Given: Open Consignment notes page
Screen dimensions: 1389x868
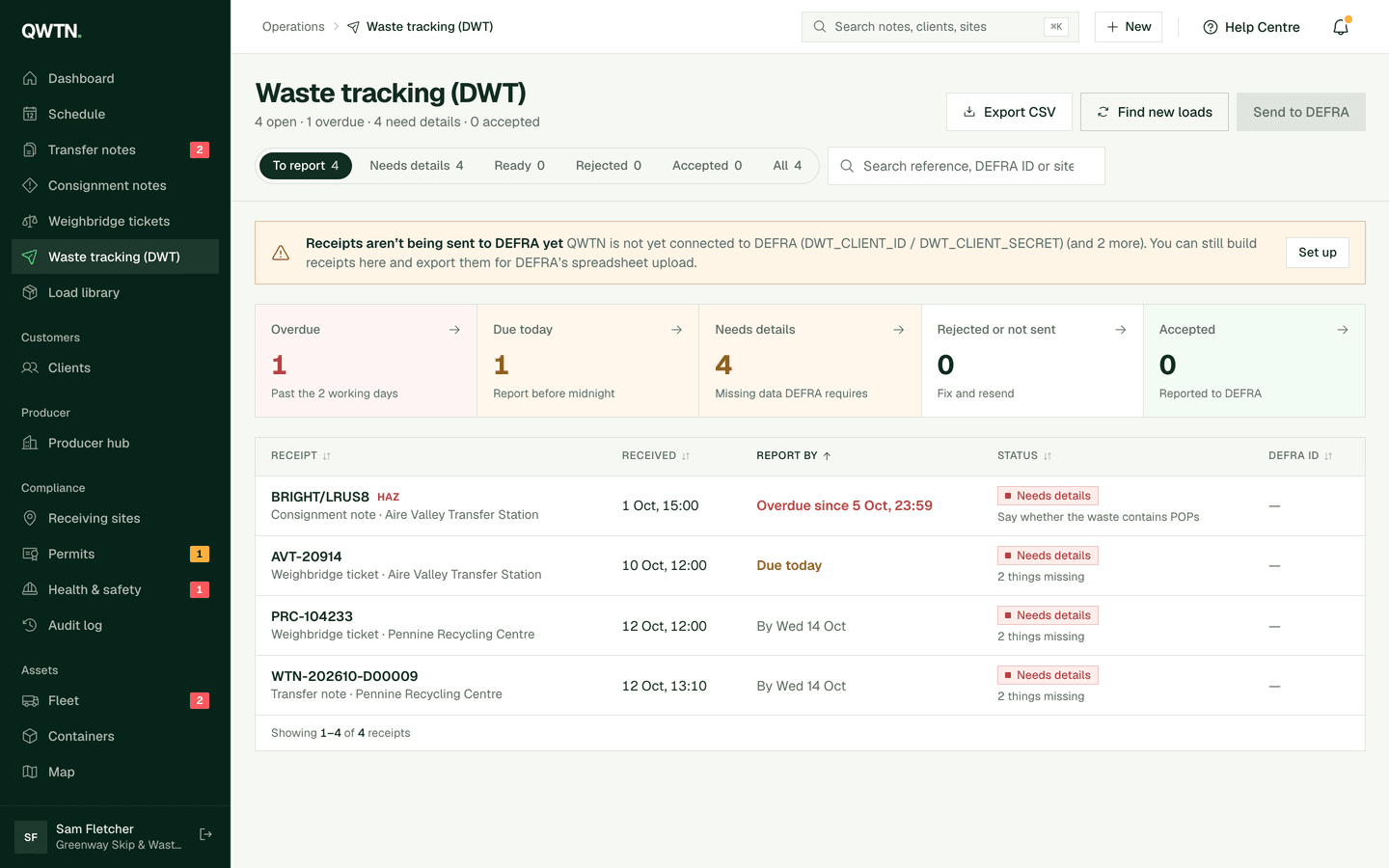Looking at the screenshot, I should [115, 185].
